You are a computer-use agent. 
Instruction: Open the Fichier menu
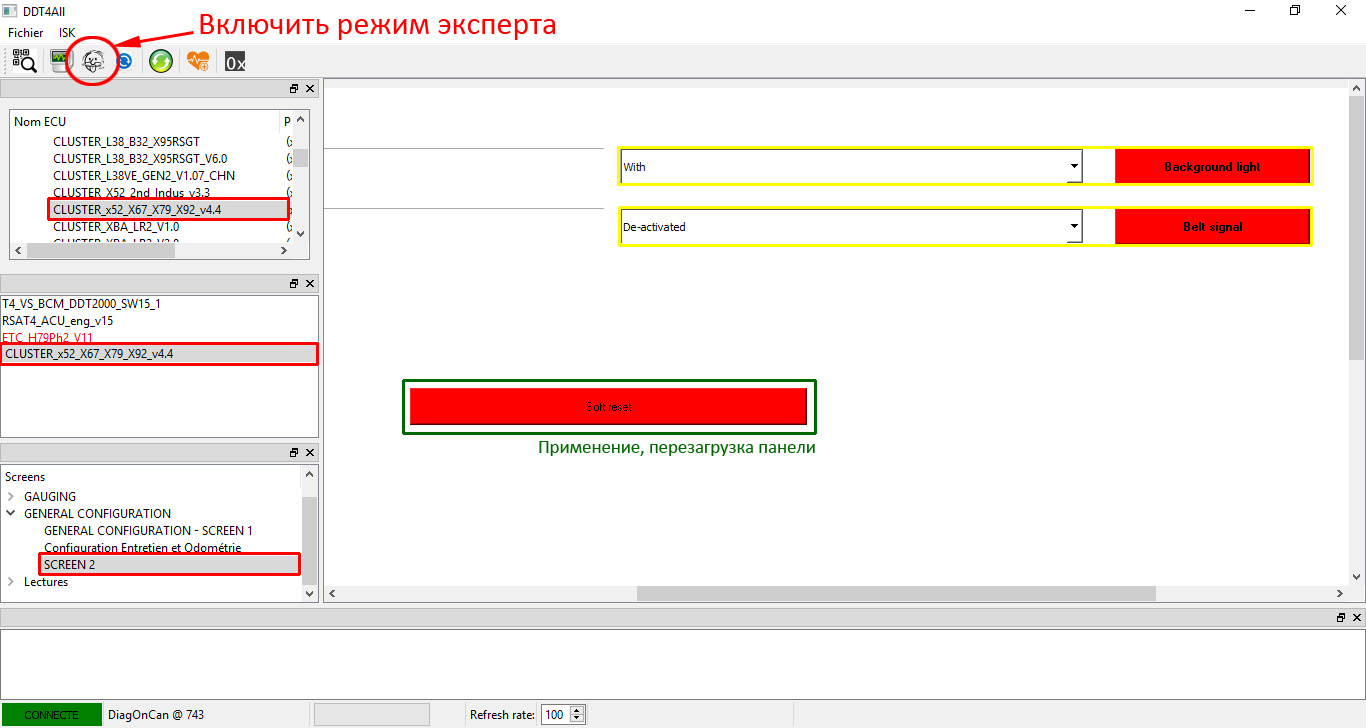(26, 32)
